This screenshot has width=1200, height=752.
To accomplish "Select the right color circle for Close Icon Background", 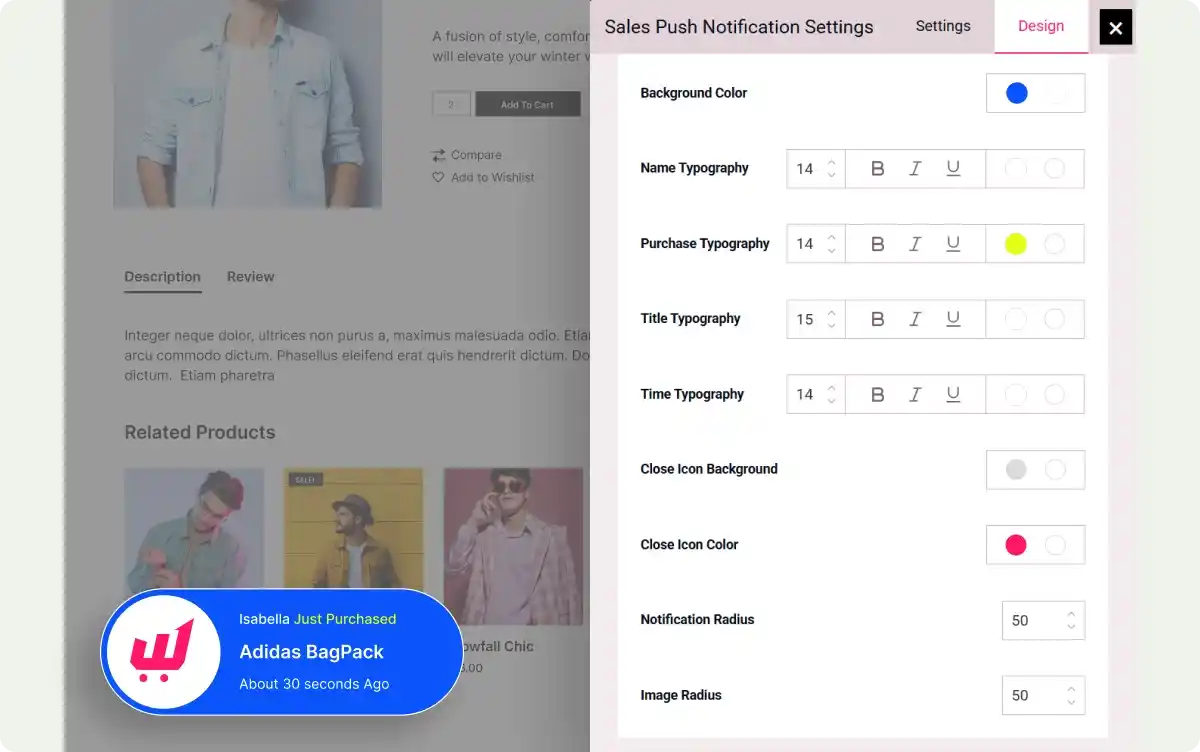I will pyautogui.click(x=1054, y=469).
